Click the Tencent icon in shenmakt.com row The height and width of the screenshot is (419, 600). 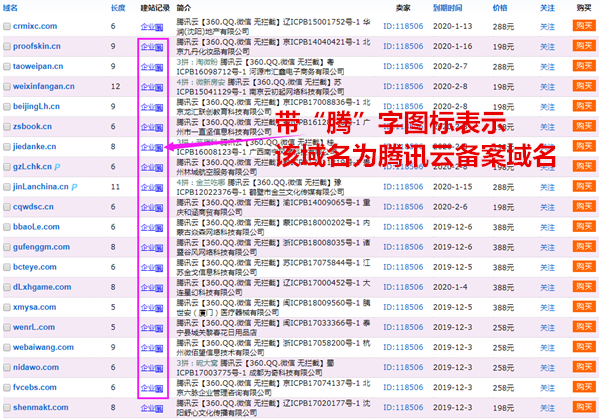159,409
